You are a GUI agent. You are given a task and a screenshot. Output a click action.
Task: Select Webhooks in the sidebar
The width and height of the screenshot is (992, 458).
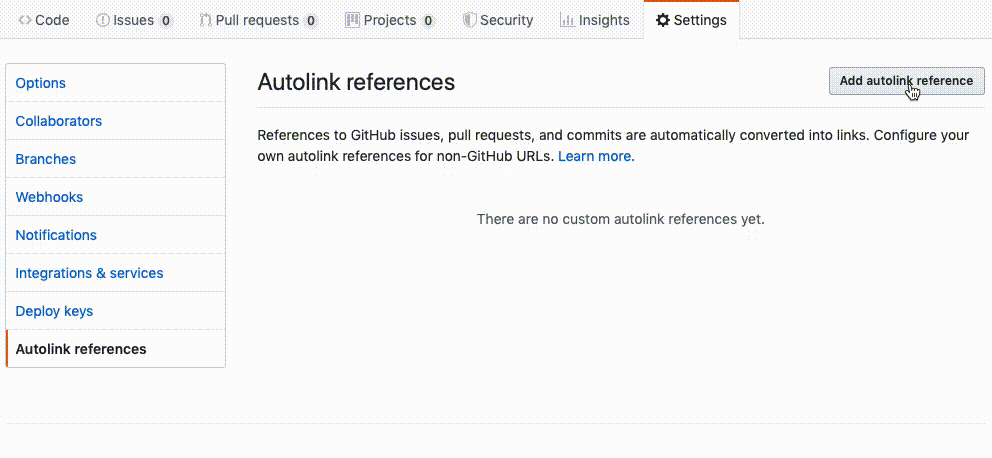(49, 197)
